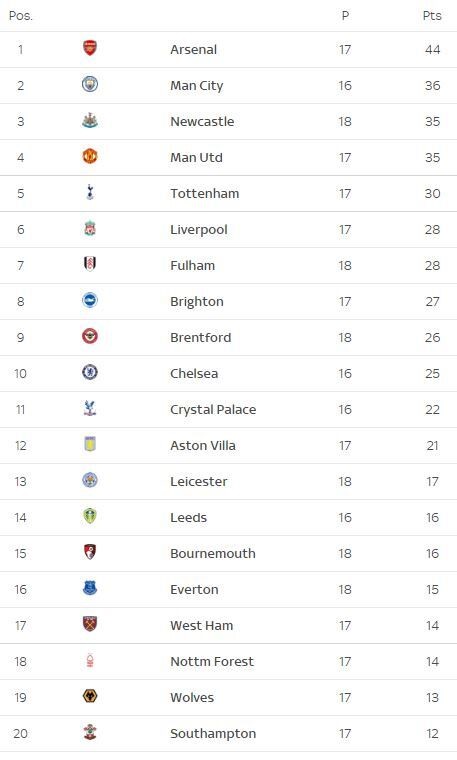
Task: Open the Aston Villa team link
Action: tap(203, 445)
